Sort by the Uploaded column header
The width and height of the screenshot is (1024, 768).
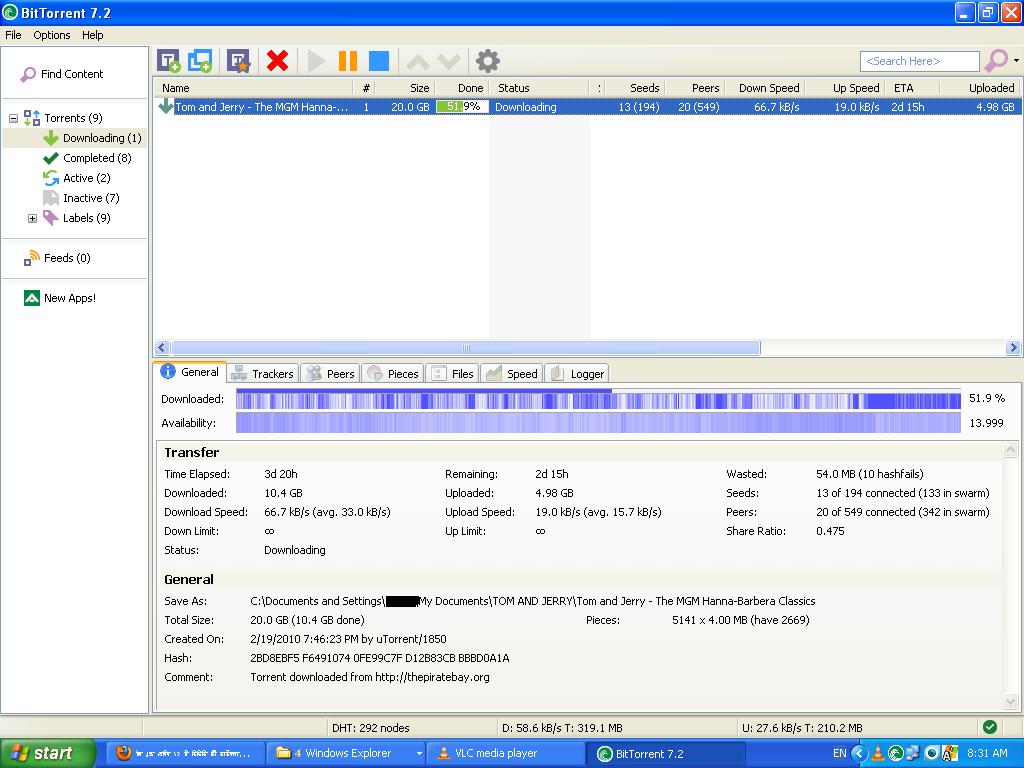[980, 88]
